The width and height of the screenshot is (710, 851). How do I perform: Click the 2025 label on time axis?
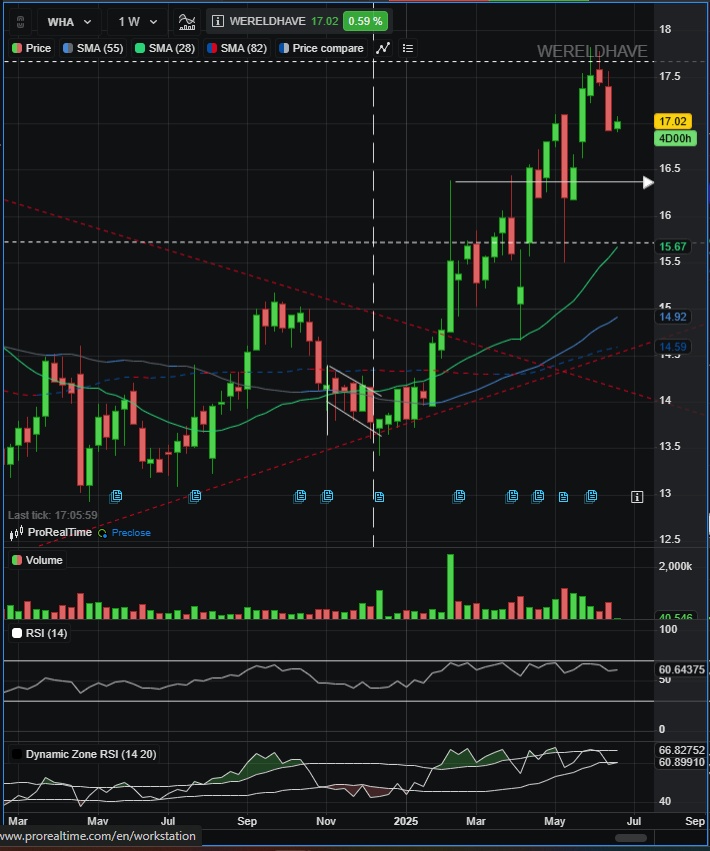[x=405, y=821]
